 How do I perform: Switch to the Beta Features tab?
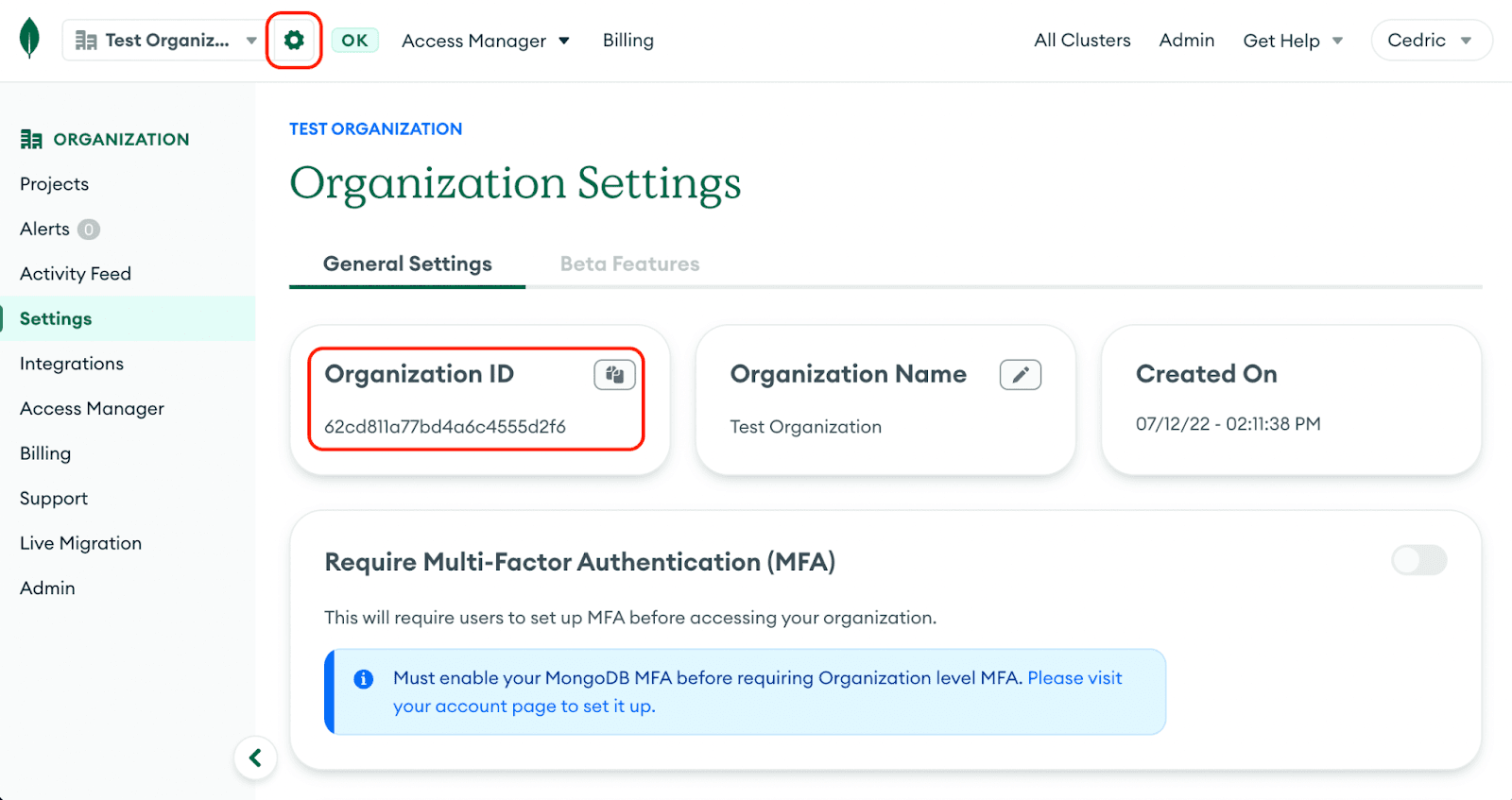(x=629, y=264)
